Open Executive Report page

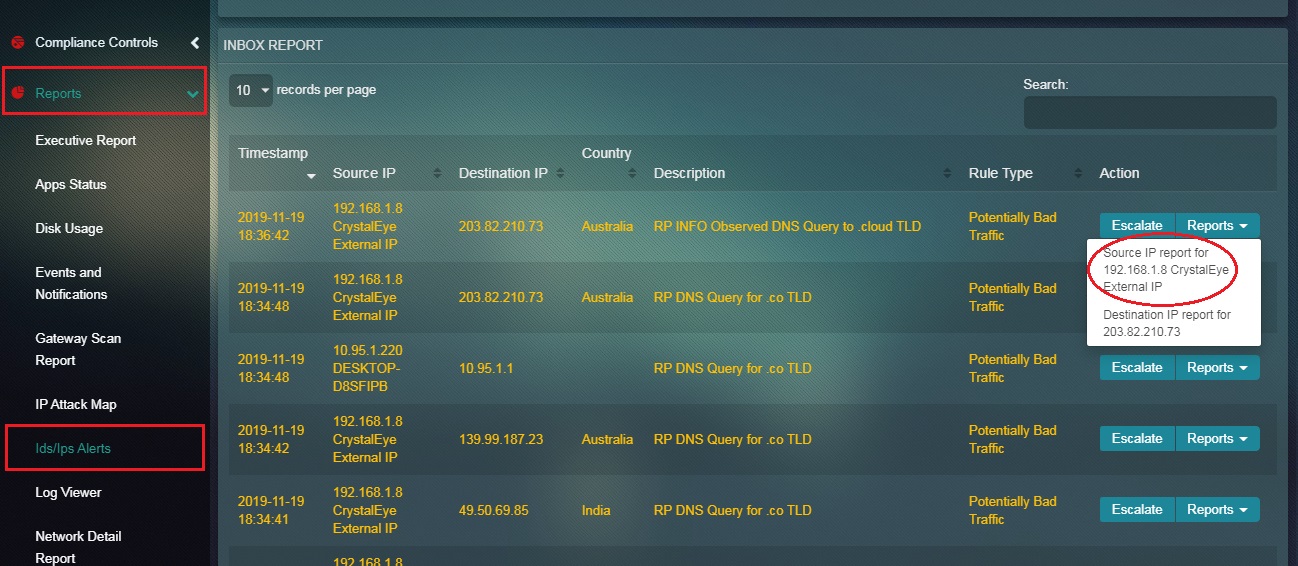point(86,141)
